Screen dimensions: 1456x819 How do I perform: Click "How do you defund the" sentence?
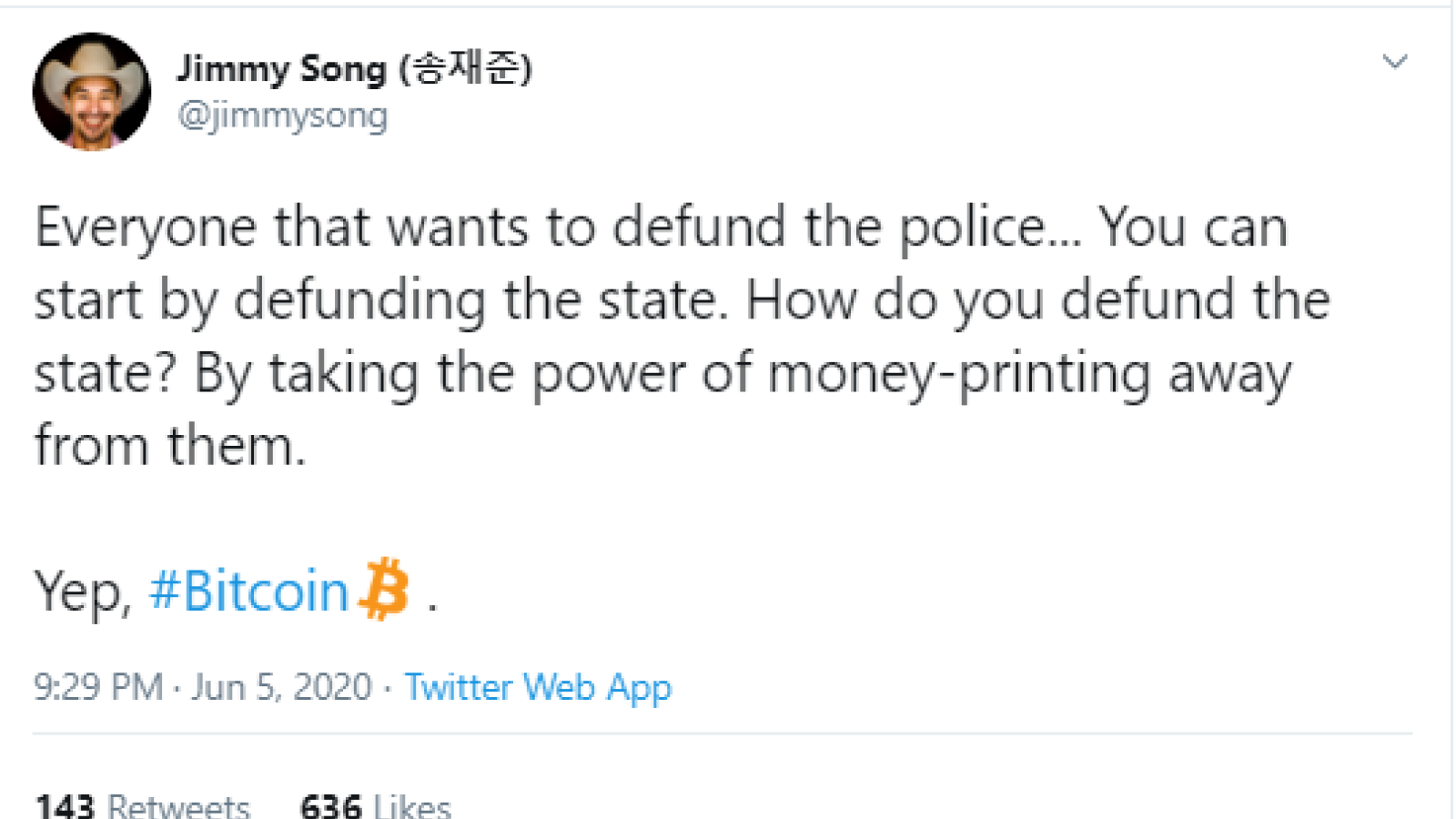point(1038,299)
